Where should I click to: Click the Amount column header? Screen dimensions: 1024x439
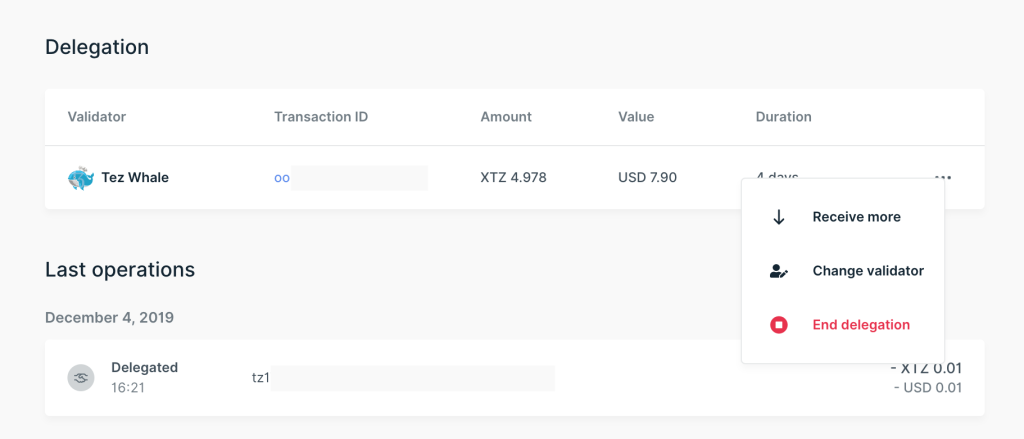tap(506, 117)
